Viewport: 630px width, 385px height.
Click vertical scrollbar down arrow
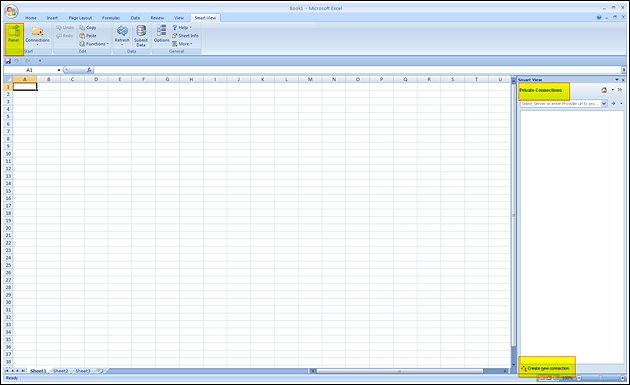513,365
